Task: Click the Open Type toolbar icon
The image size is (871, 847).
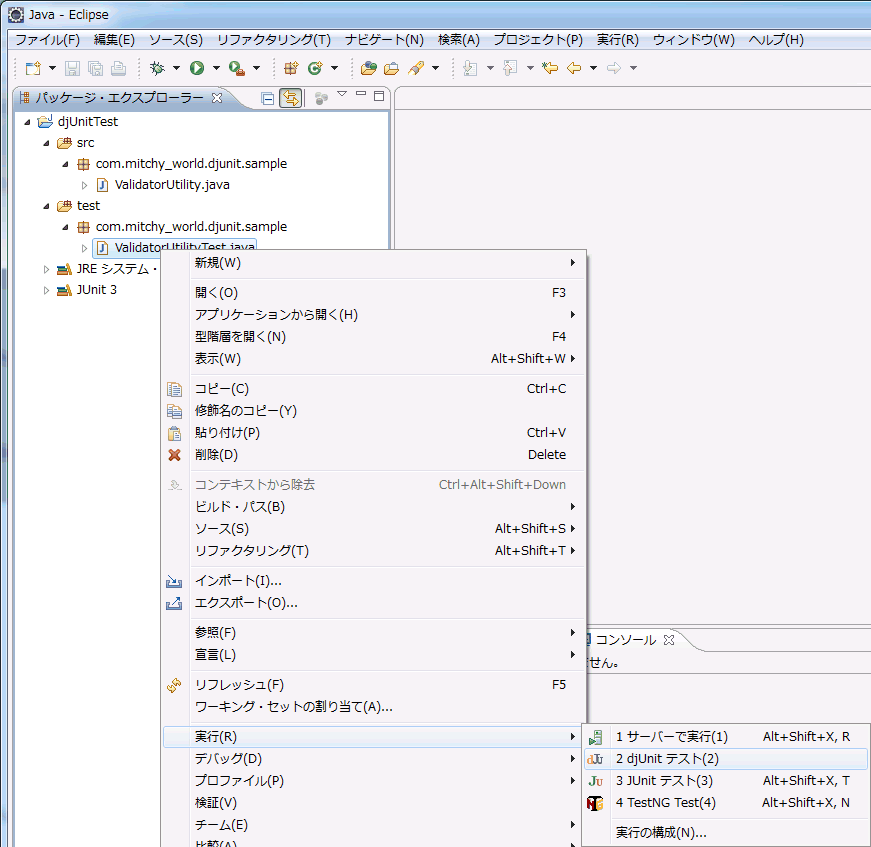Action: tap(368, 68)
